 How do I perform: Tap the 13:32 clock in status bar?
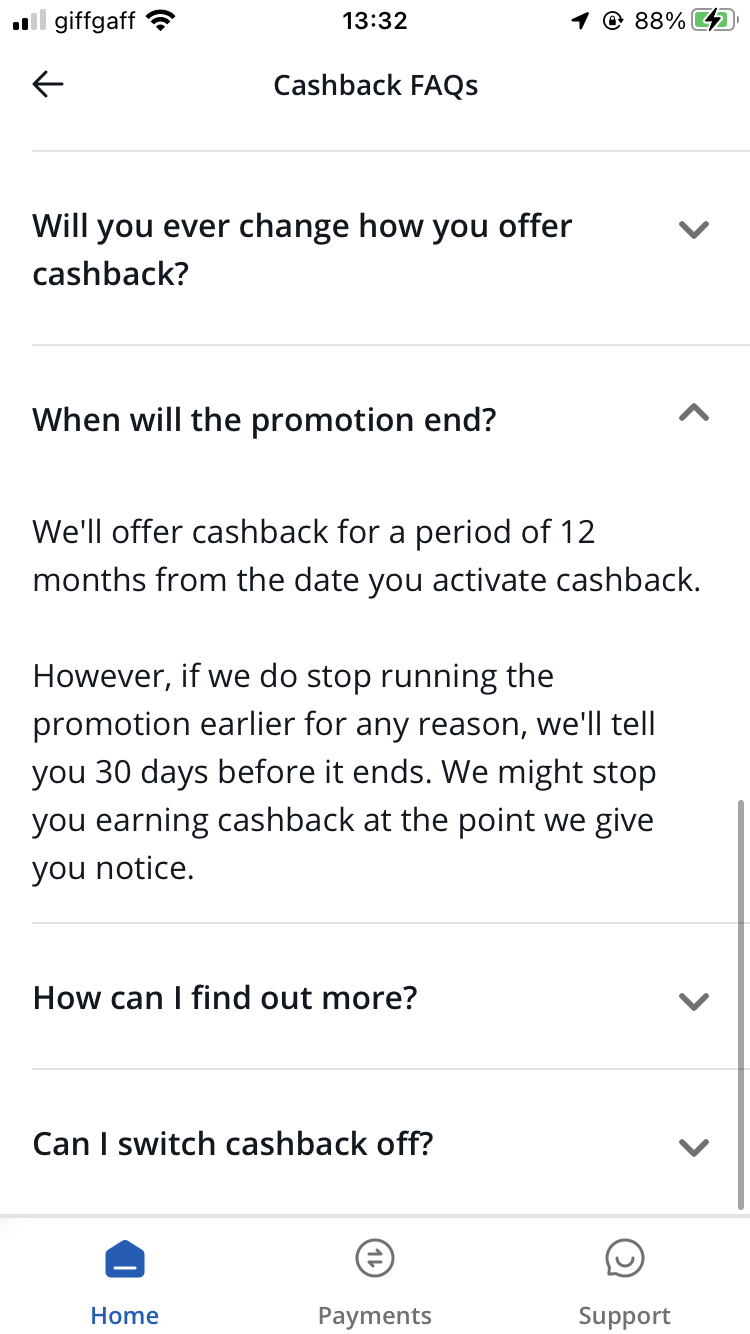pos(375,21)
